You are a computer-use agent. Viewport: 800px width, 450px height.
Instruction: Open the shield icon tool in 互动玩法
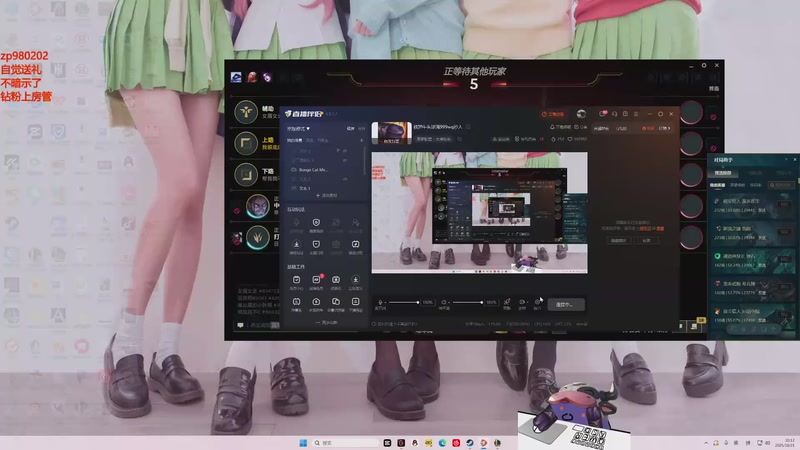[316, 224]
